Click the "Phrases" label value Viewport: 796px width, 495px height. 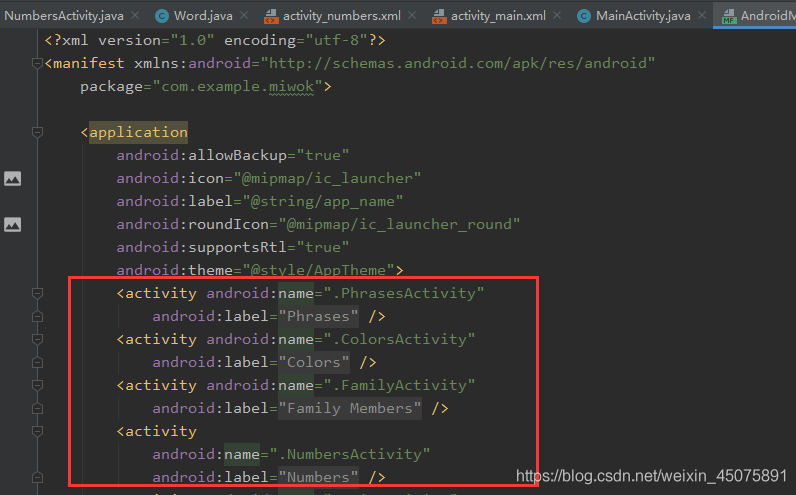click(318, 316)
